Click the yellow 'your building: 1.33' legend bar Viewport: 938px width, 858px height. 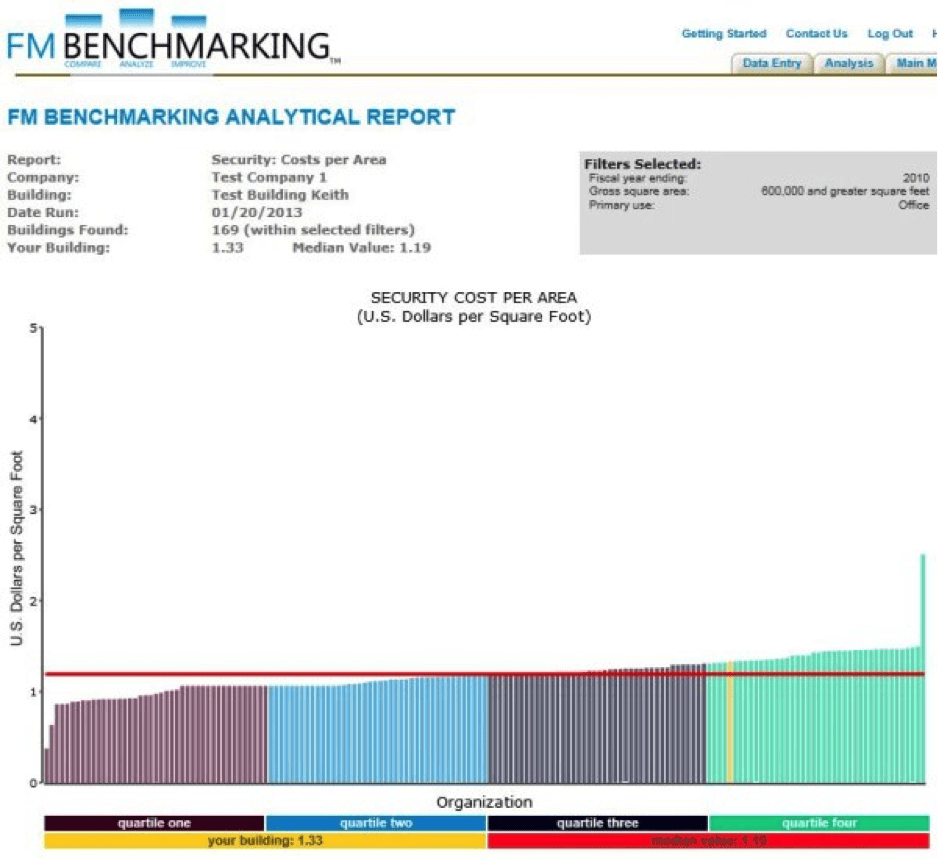point(265,841)
